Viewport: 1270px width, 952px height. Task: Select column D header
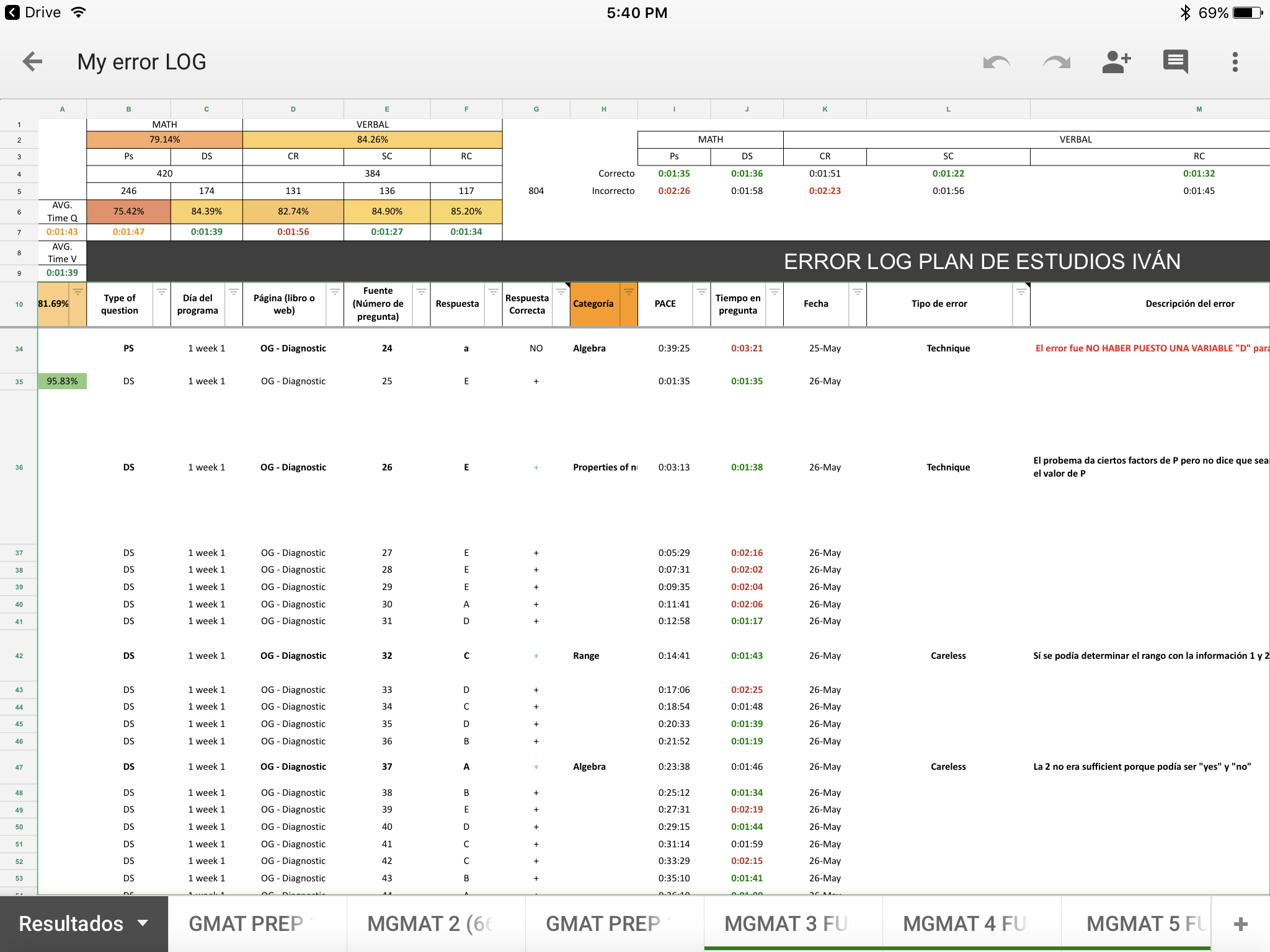(x=293, y=109)
